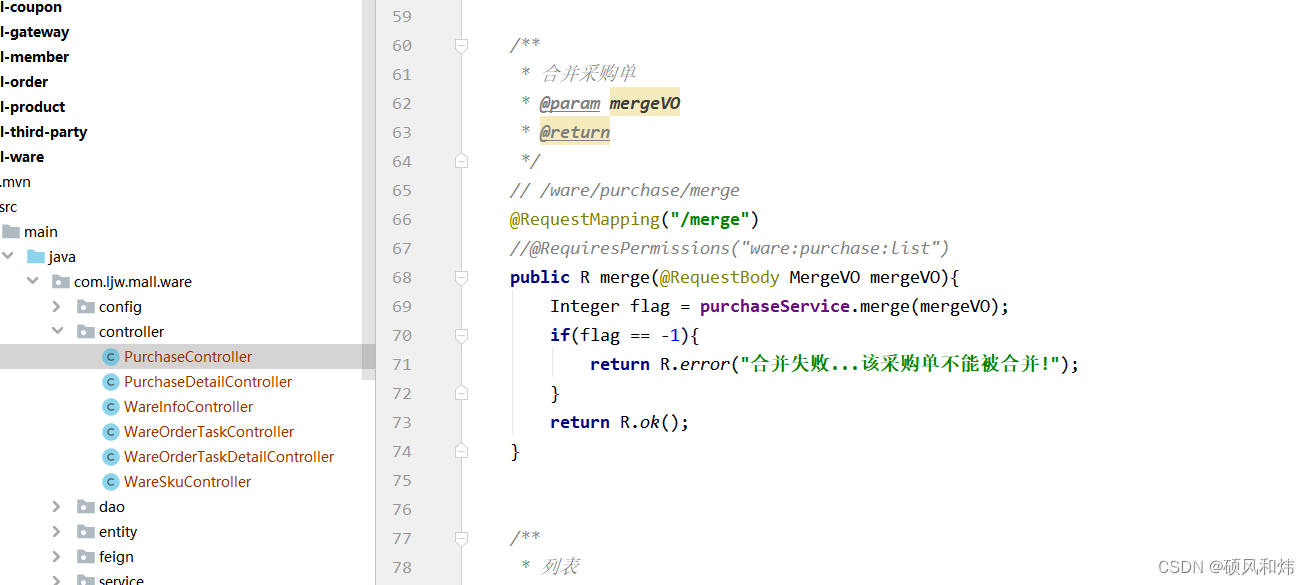Click the com.ljw.mall.ware package icon

pos(61,282)
